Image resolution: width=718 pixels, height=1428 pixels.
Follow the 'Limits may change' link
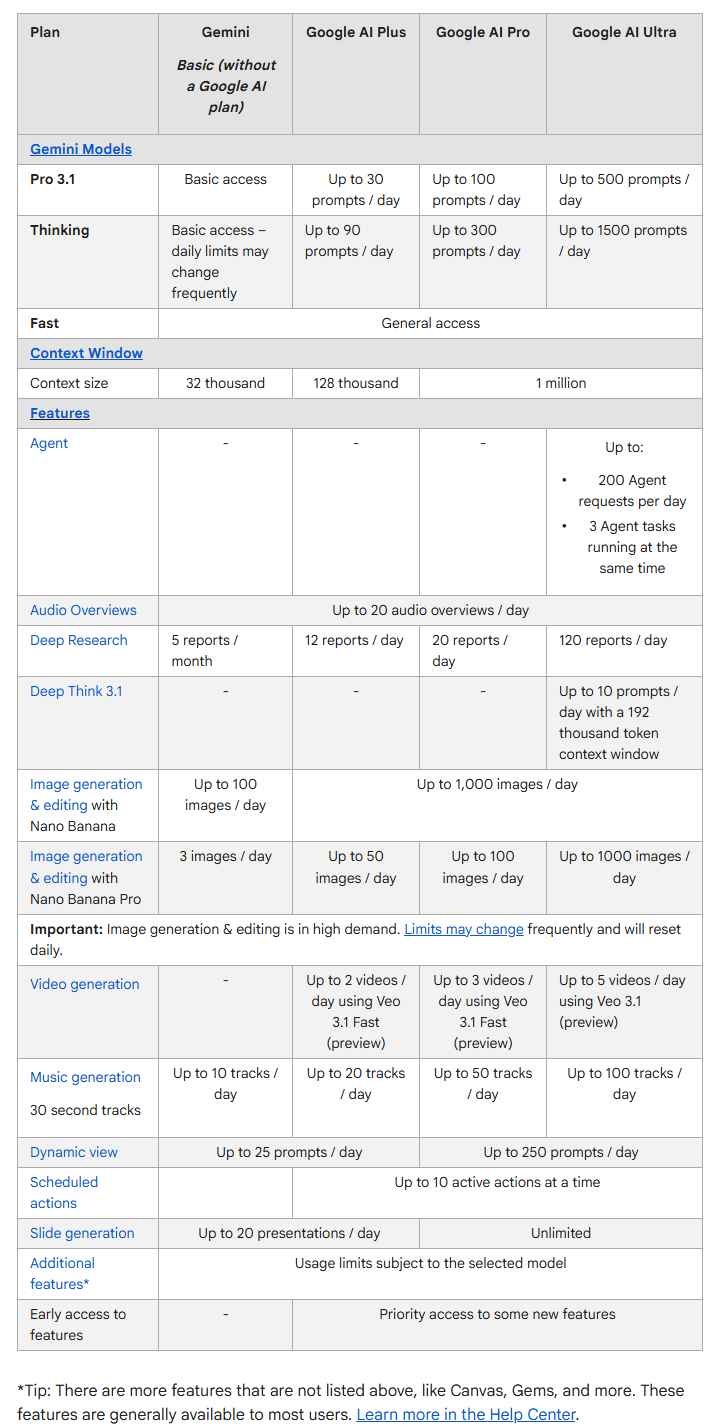point(464,929)
